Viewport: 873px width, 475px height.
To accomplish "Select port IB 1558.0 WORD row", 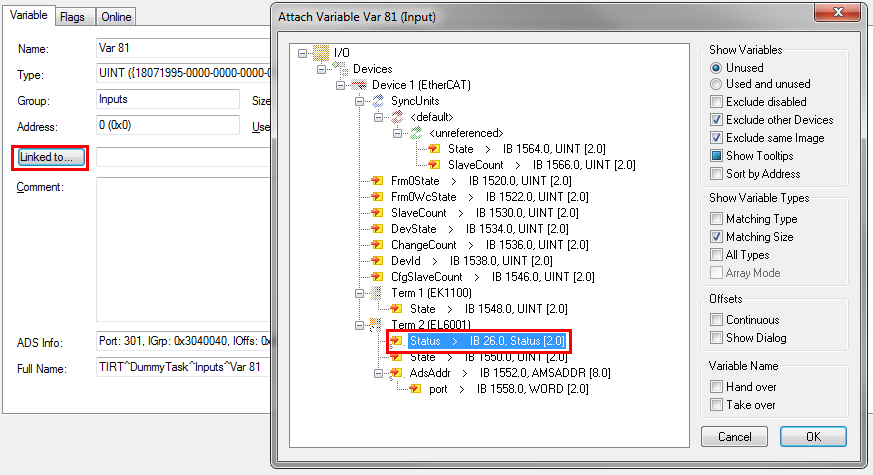I will click(508, 389).
